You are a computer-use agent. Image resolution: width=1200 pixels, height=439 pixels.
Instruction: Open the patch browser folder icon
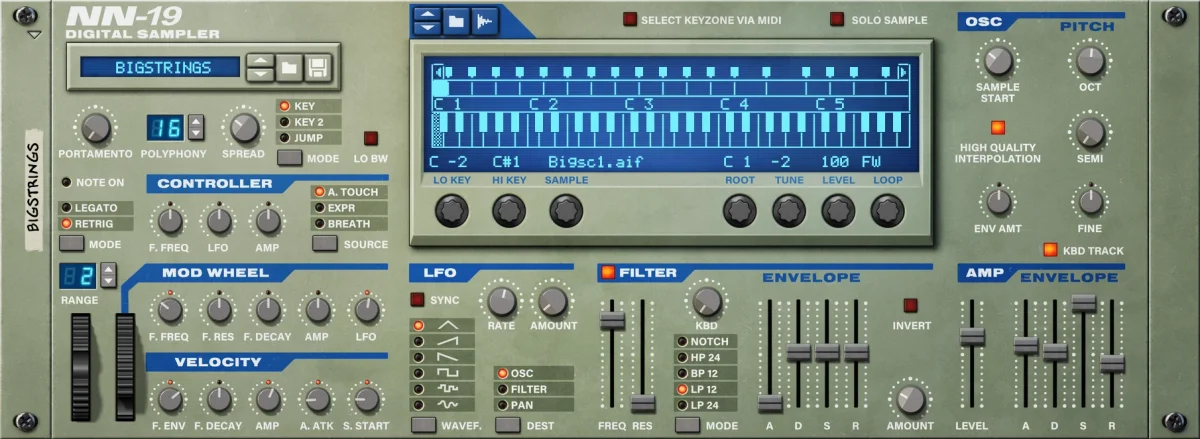pos(288,68)
